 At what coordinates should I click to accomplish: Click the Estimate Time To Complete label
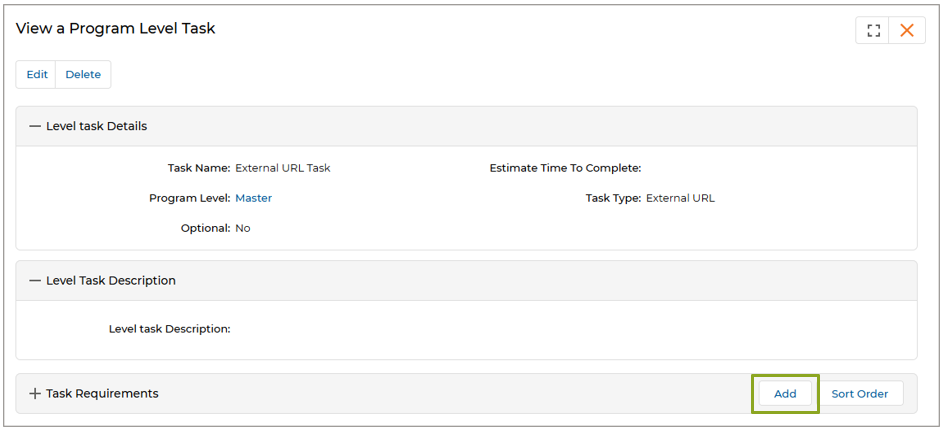coord(565,168)
